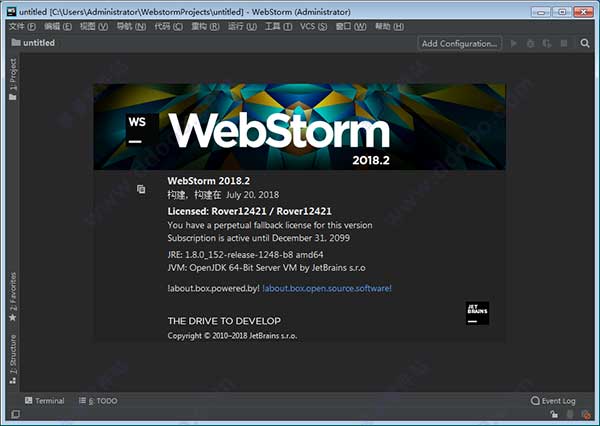Close the WebStorm window
The width and height of the screenshot is (600, 426).
pyautogui.click(x=584, y=12)
